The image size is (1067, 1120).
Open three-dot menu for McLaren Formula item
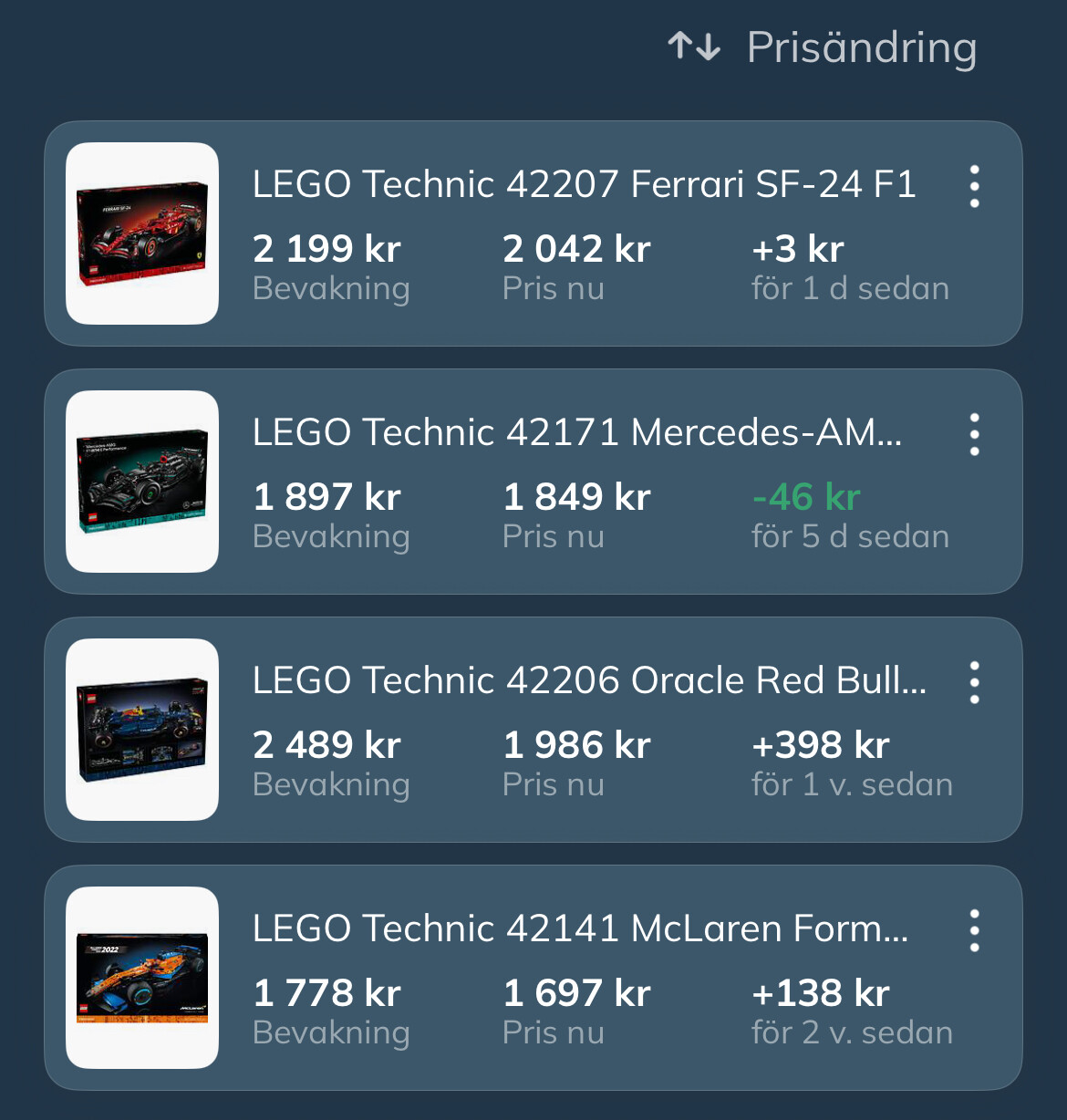974,930
